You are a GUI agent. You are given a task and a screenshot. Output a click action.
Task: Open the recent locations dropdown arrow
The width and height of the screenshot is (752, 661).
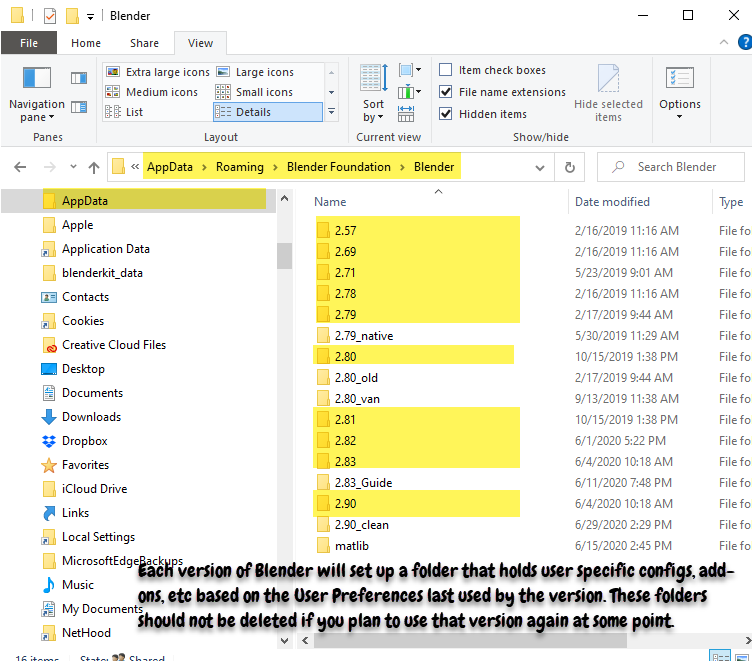pyautogui.click(x=73, y=167)
